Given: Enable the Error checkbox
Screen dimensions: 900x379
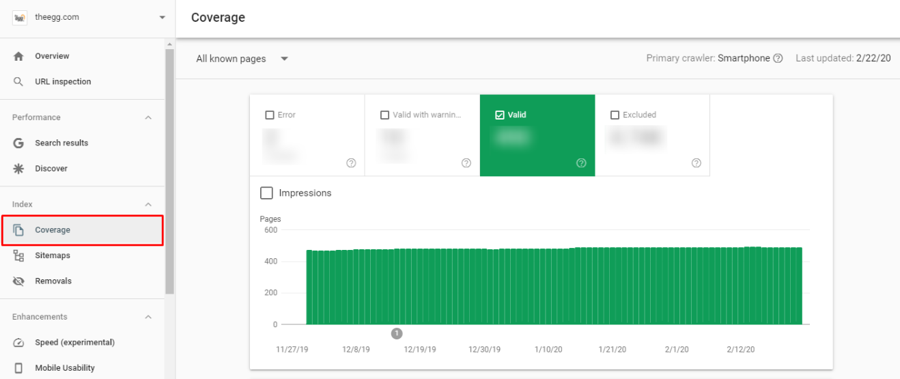Looking at the screenshot, I should pos(269,115).
